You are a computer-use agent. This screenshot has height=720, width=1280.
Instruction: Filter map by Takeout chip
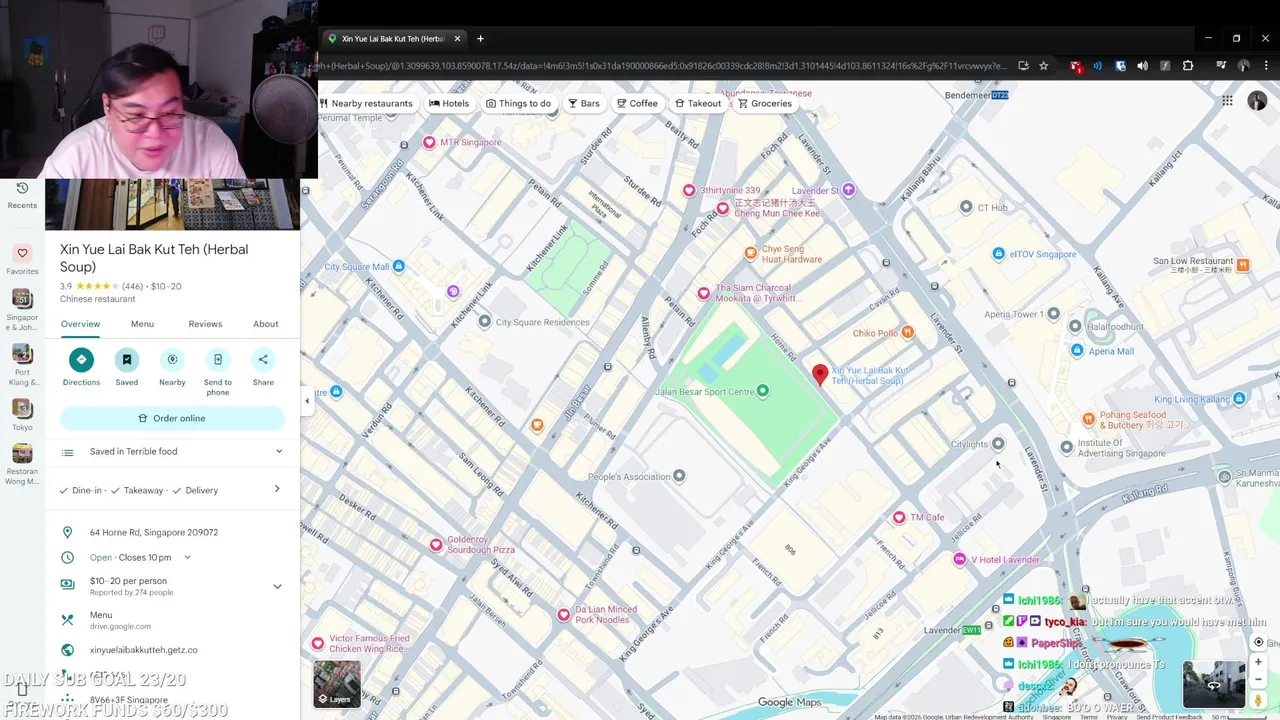click(x=698, y=103)
